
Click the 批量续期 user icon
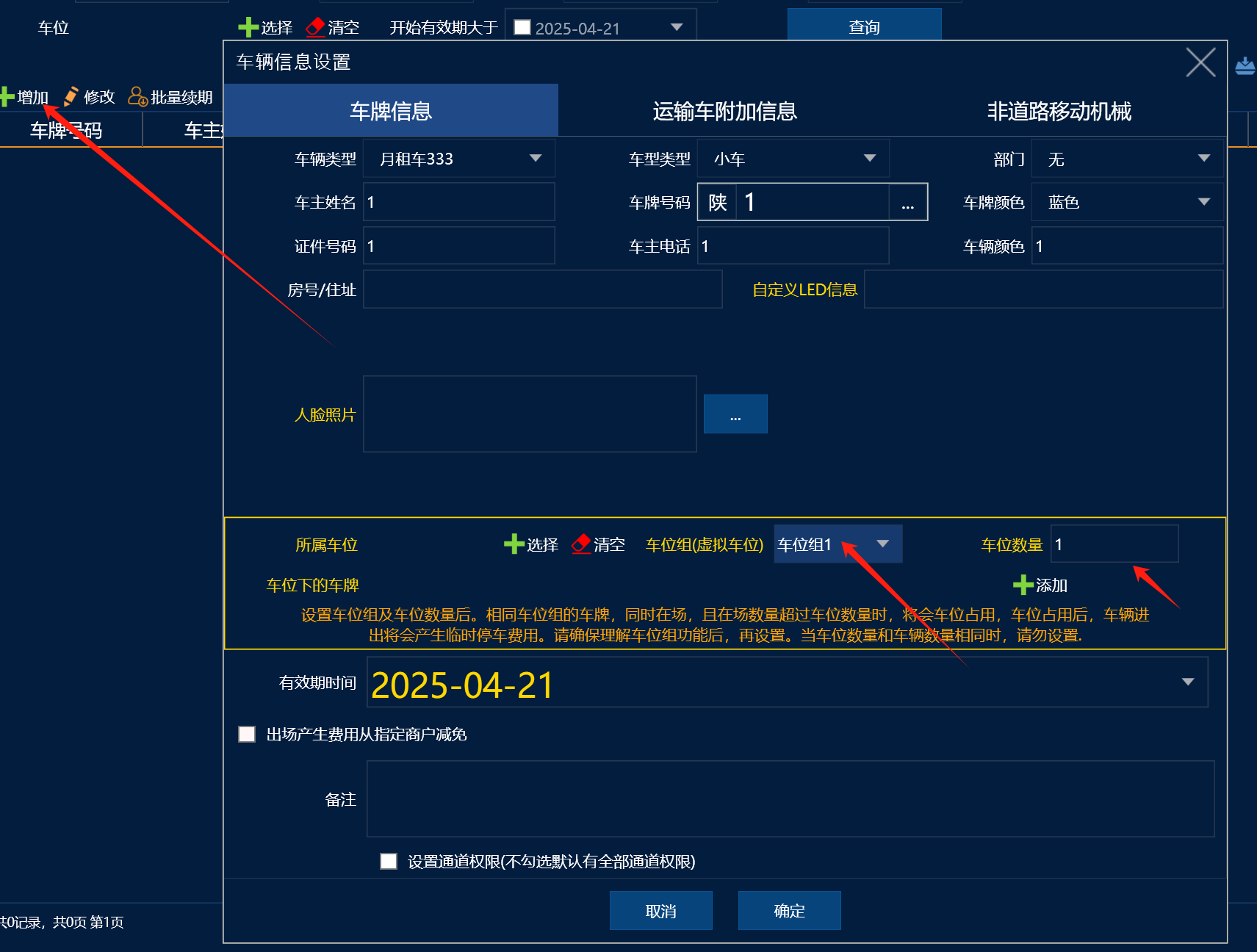(137, 96)
